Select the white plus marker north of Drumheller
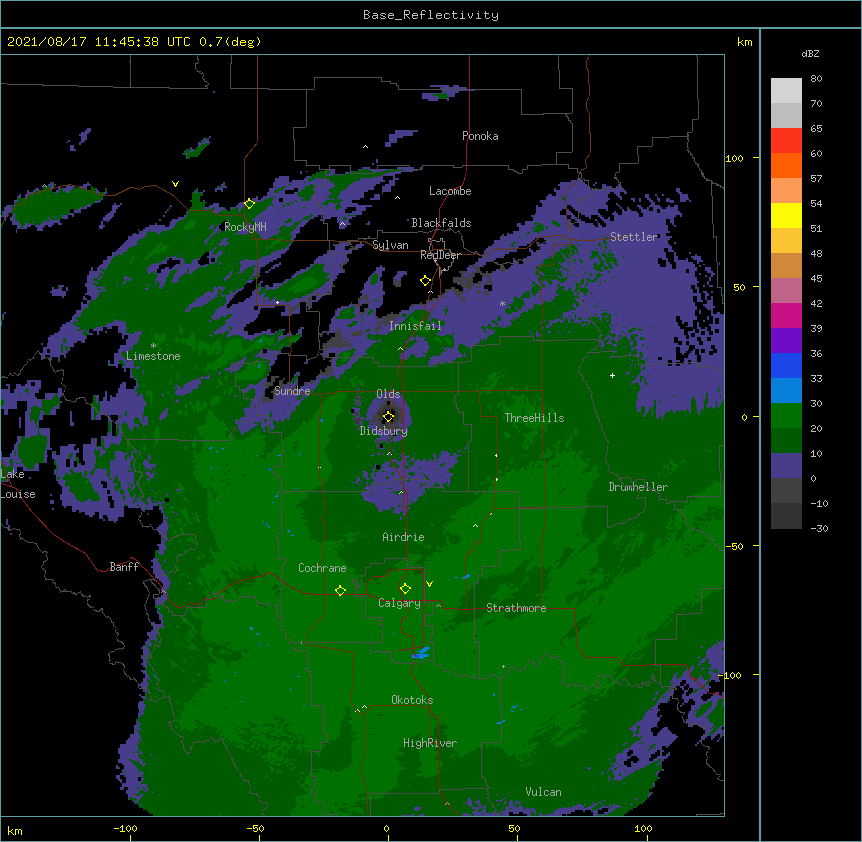 [612, 375]
